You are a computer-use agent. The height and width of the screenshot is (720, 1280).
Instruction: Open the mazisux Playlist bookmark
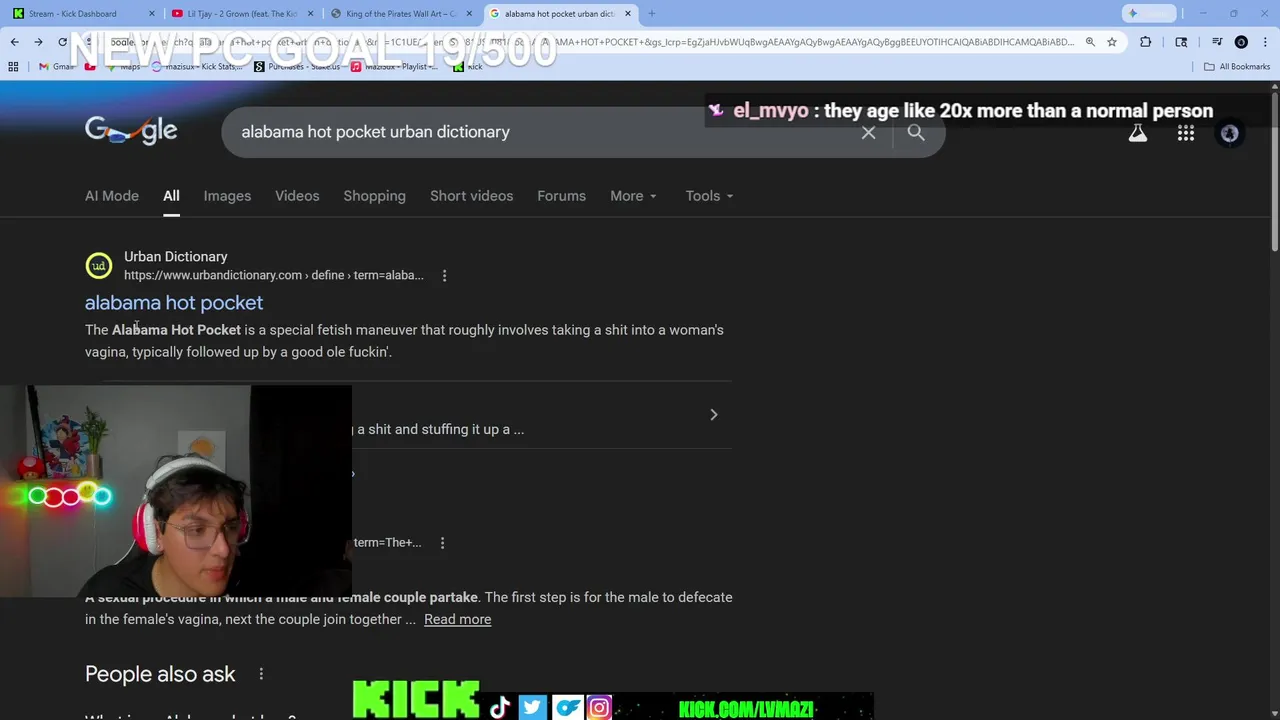[x=395, y=67]
